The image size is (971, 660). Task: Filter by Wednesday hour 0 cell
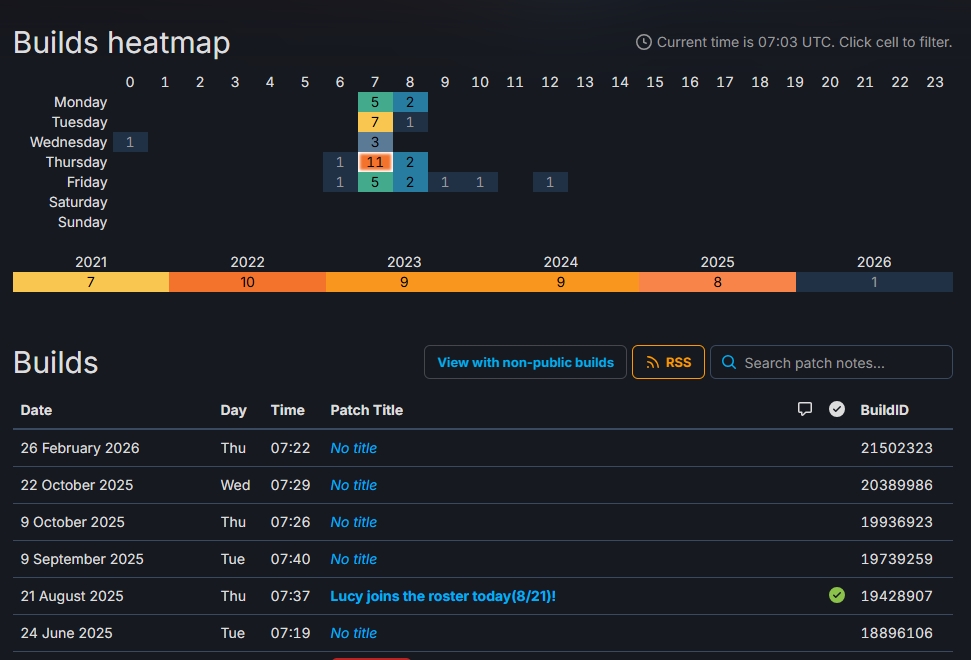(x=130, y=142)
